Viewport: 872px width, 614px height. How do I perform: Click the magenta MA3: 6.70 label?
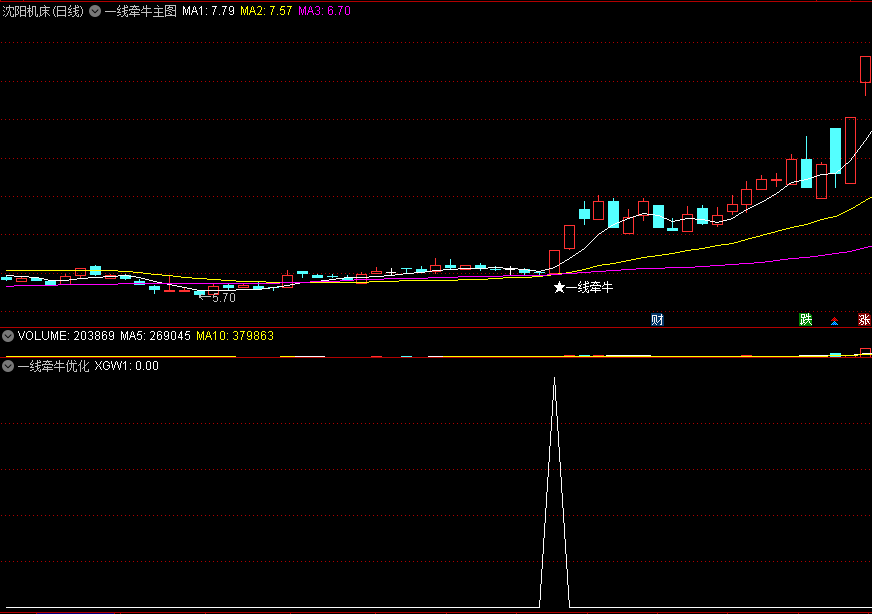324,11
